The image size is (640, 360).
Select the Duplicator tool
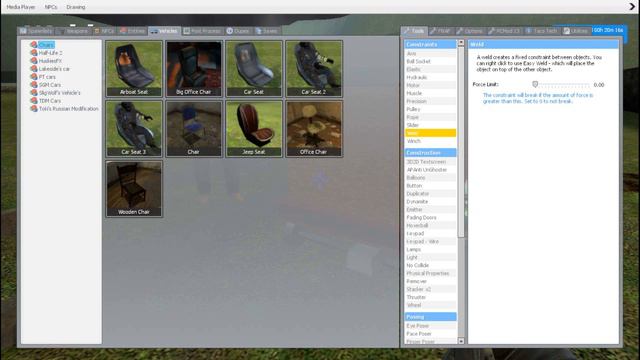(431, 193)
